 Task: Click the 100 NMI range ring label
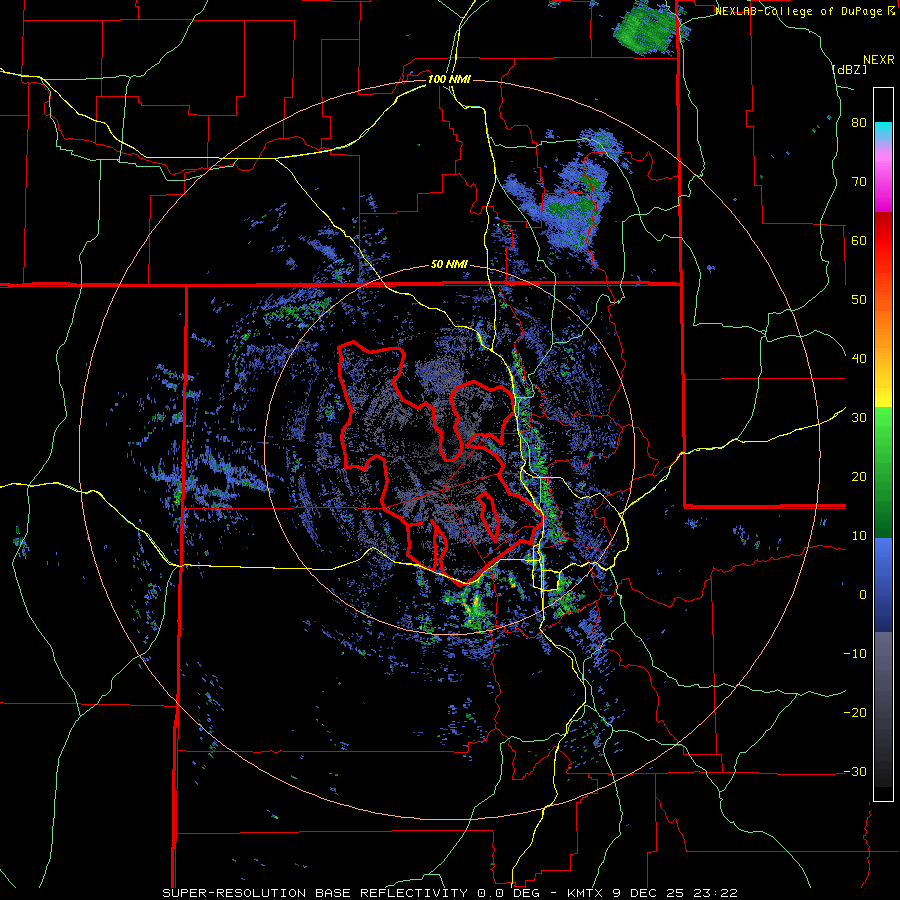(449, 79)
